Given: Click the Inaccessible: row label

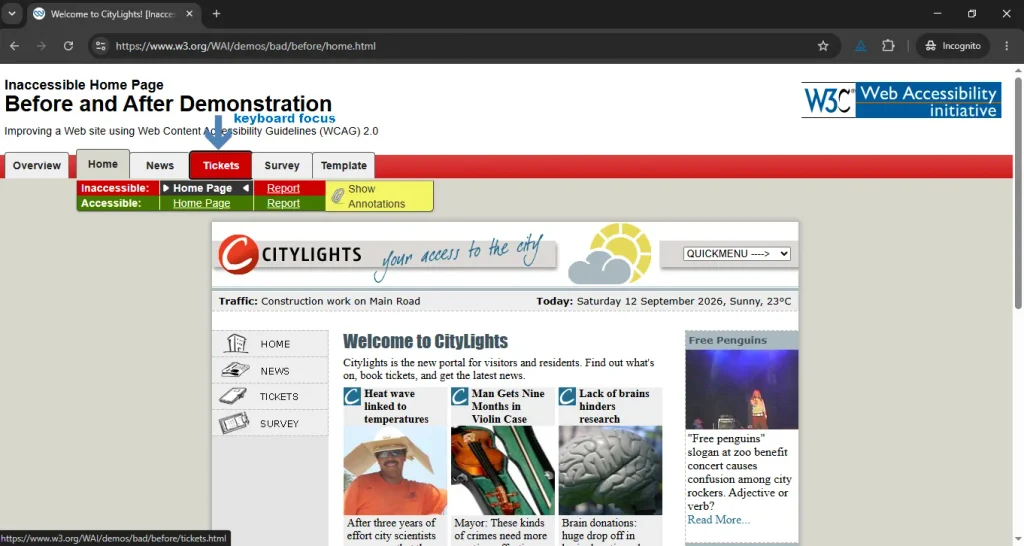Looking at the screenshot, I should coord(115,188).
